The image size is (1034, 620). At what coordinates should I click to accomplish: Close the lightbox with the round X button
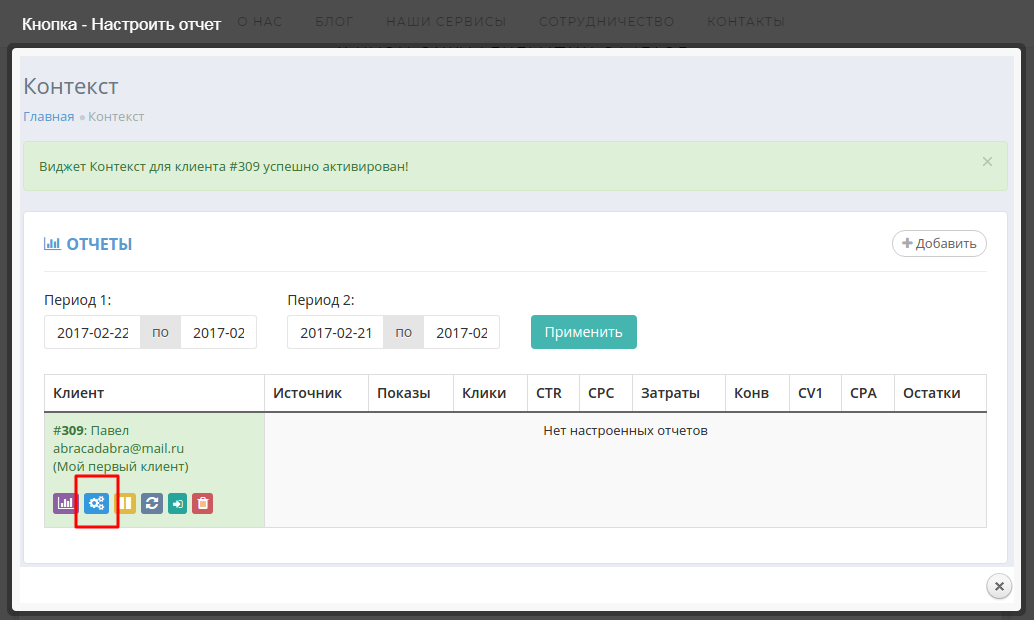(x=999, y=586)
